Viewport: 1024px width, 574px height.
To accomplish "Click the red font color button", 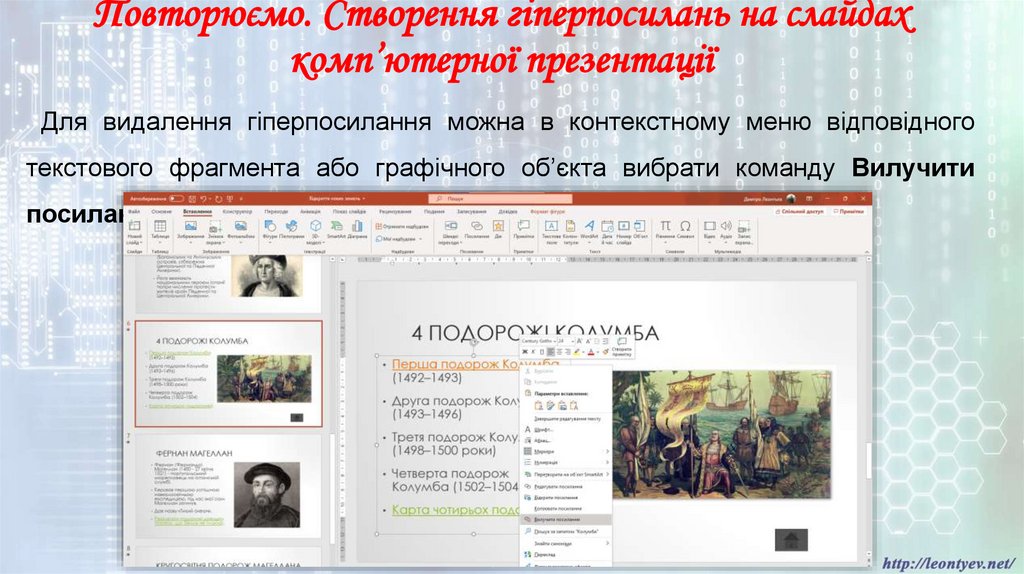I will click(x=592, y=352).
